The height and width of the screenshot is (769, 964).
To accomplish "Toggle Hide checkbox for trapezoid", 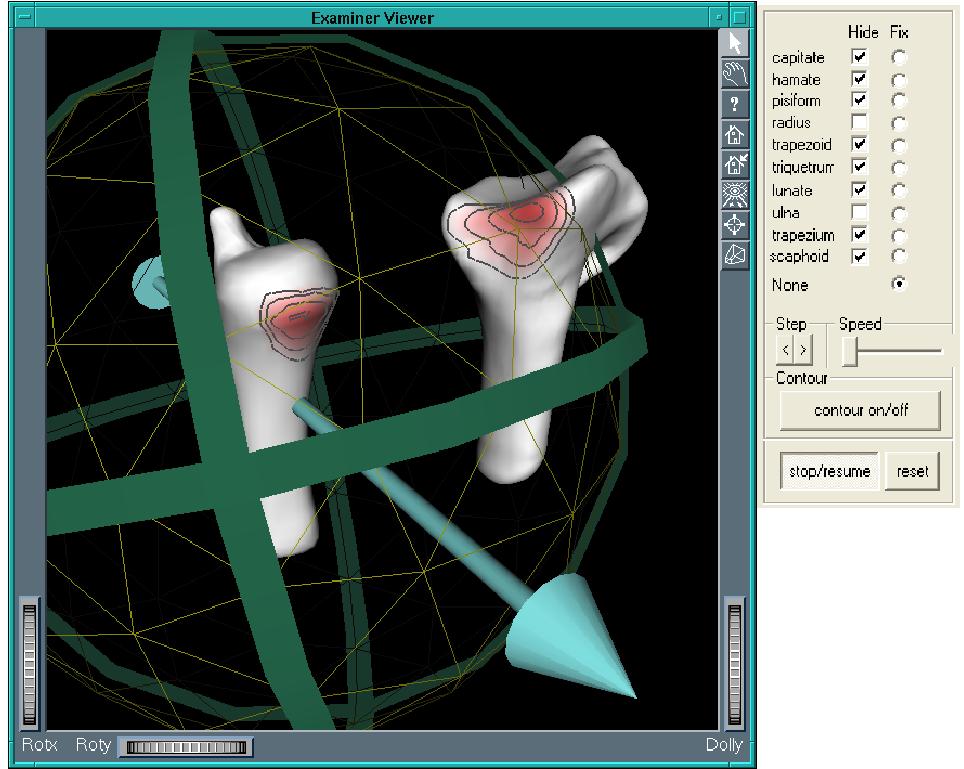I will pyautogui.click(x=859, y=144).
